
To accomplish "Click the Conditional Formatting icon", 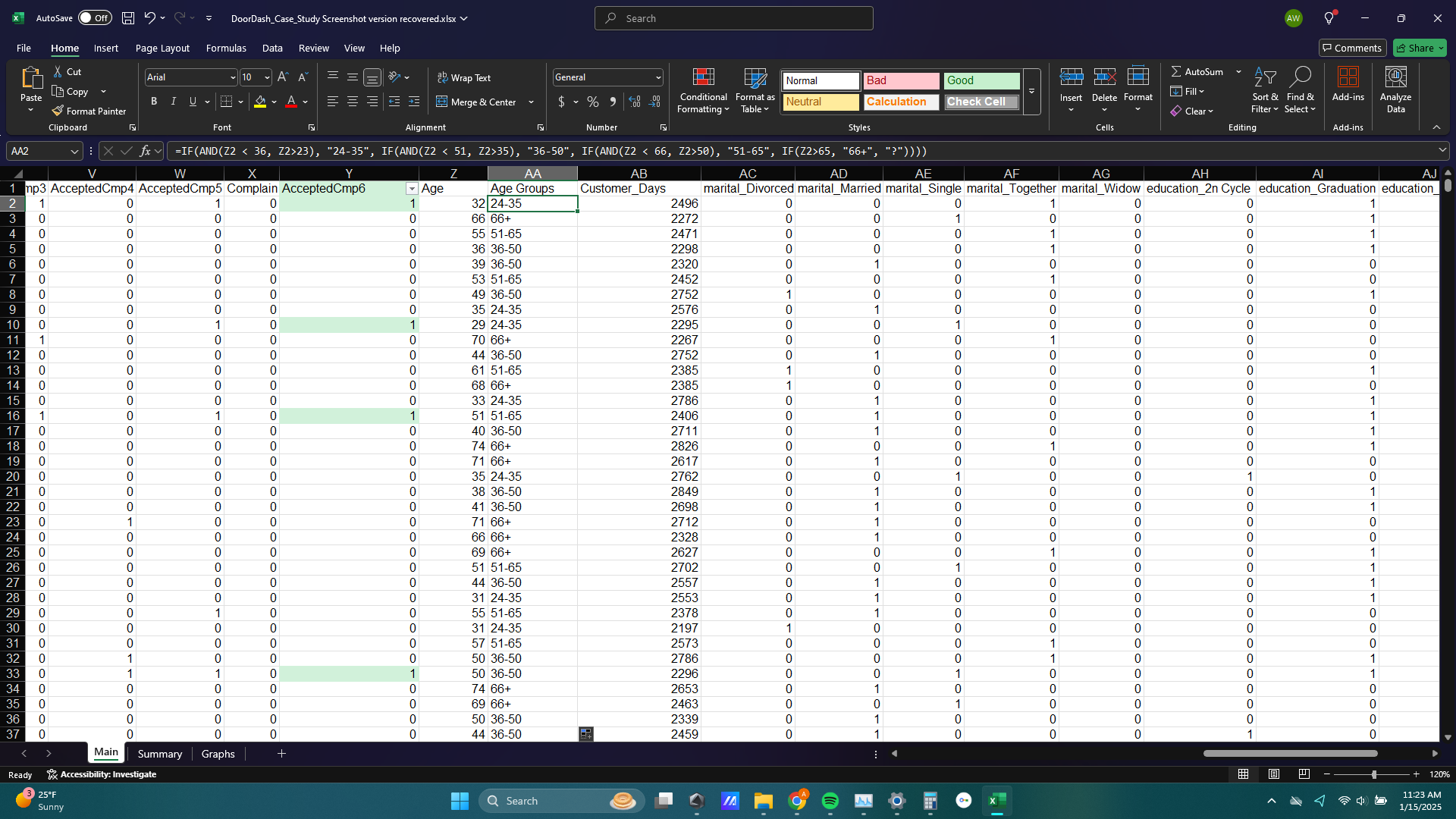I will (703, 77).
